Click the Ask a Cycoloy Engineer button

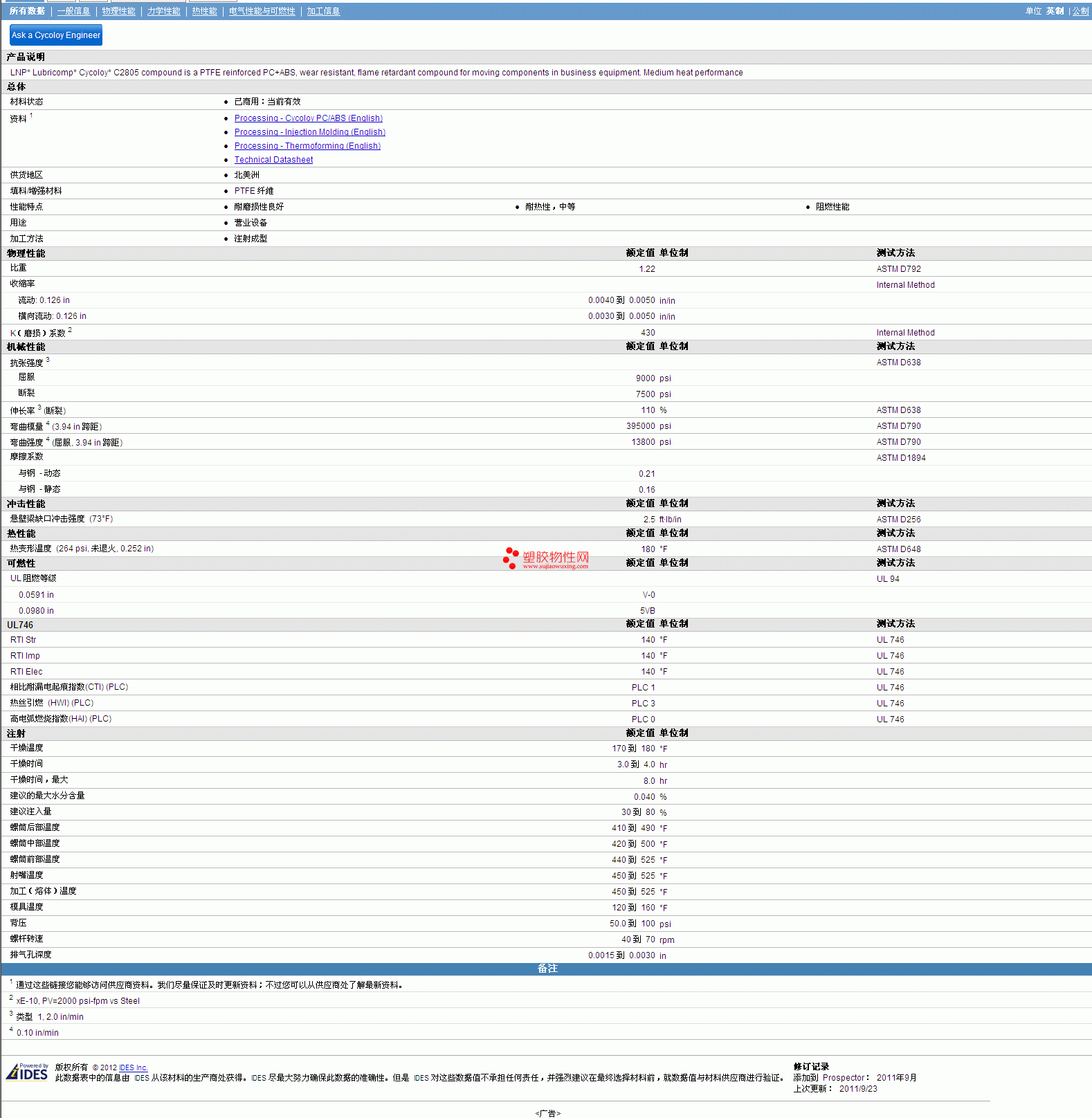56,35
